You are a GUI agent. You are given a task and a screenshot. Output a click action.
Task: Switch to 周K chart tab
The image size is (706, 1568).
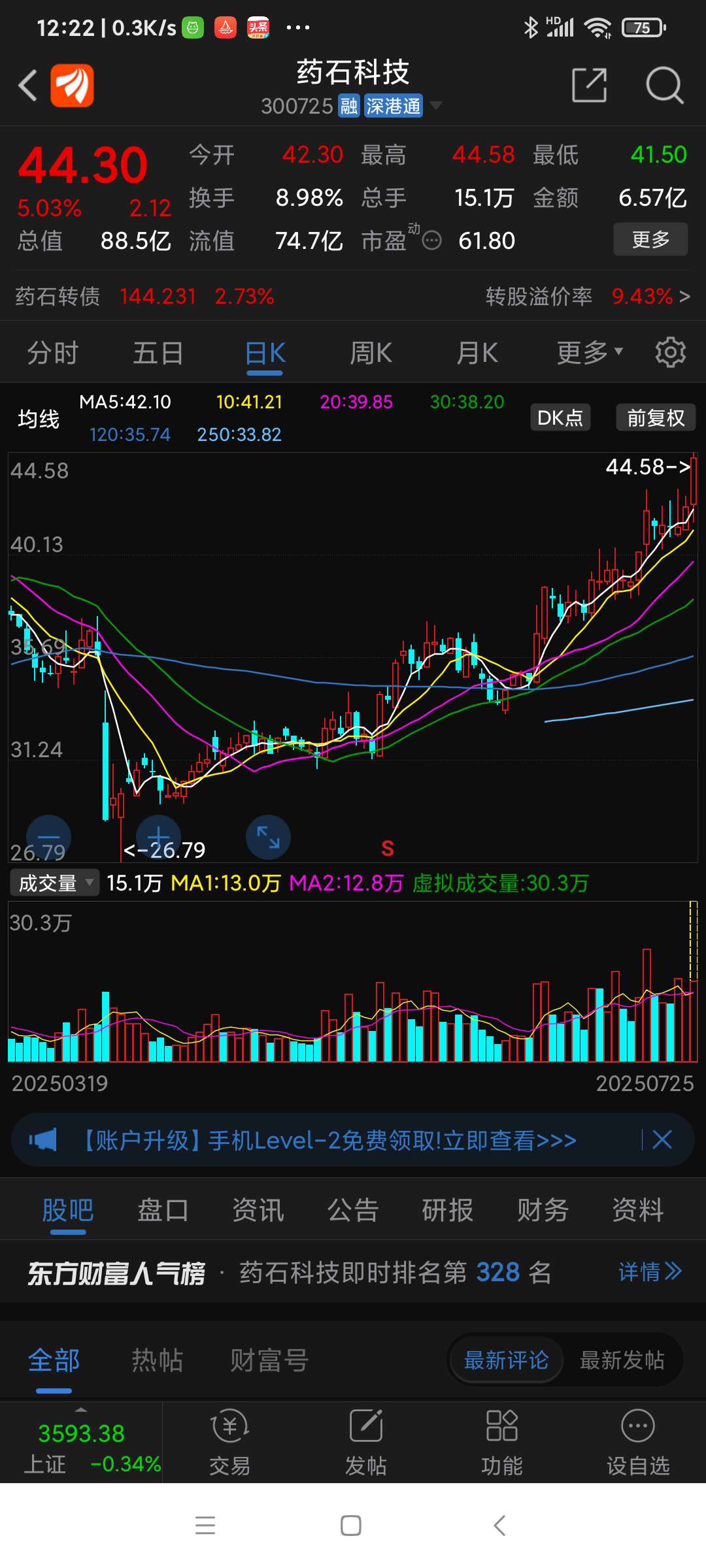[x=371, y=353]
